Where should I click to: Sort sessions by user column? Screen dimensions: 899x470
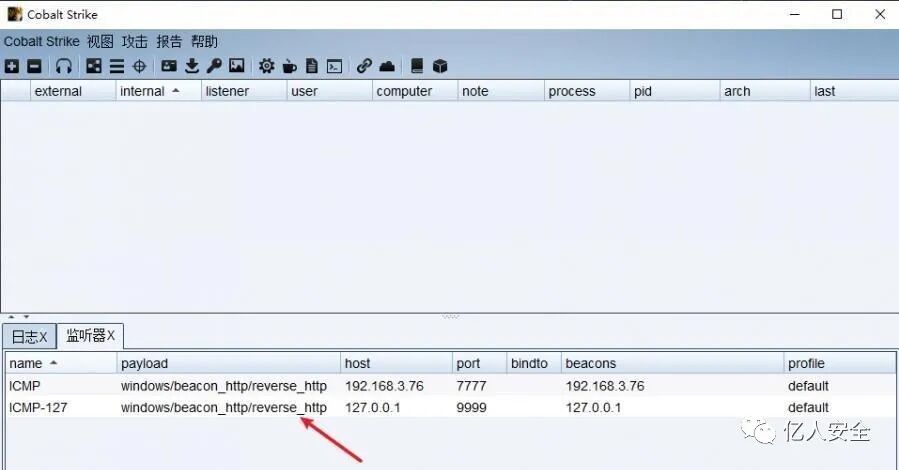coord(329,91)
